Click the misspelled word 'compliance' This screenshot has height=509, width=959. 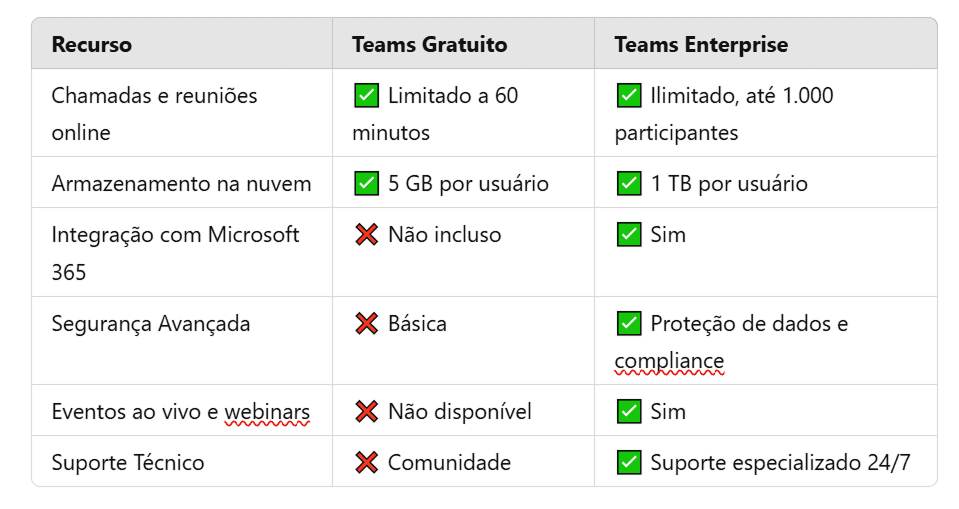[668, 361]
